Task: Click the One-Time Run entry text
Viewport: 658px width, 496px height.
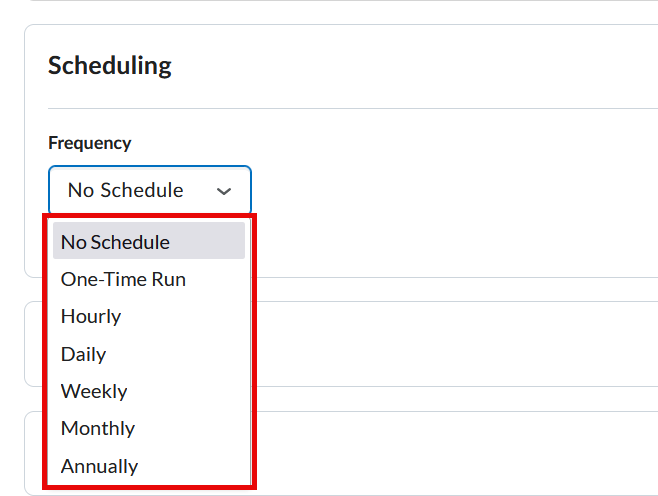Action: point(123,279)
